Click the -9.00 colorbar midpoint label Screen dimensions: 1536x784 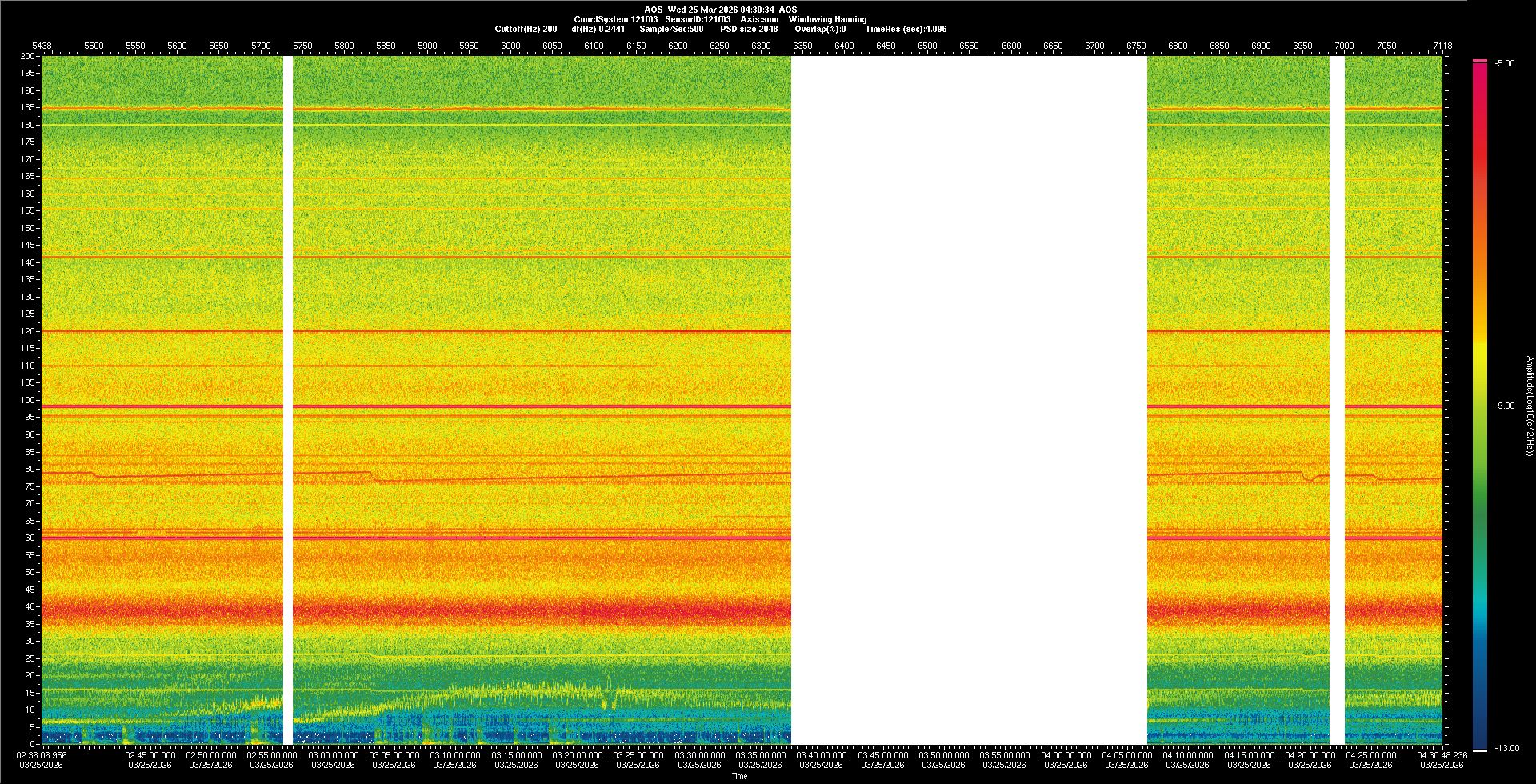click(1504, 406)
